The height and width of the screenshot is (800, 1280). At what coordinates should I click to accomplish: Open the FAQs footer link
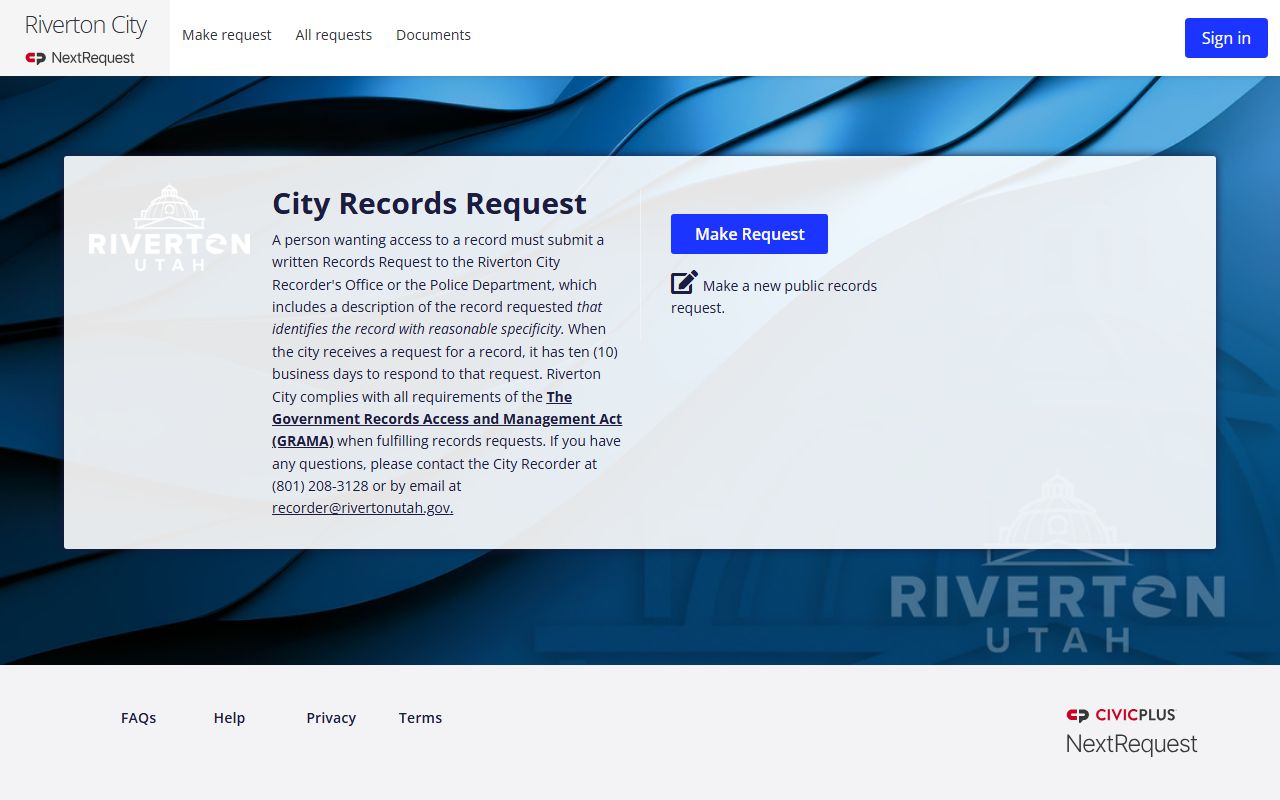(x=139, y=718)
